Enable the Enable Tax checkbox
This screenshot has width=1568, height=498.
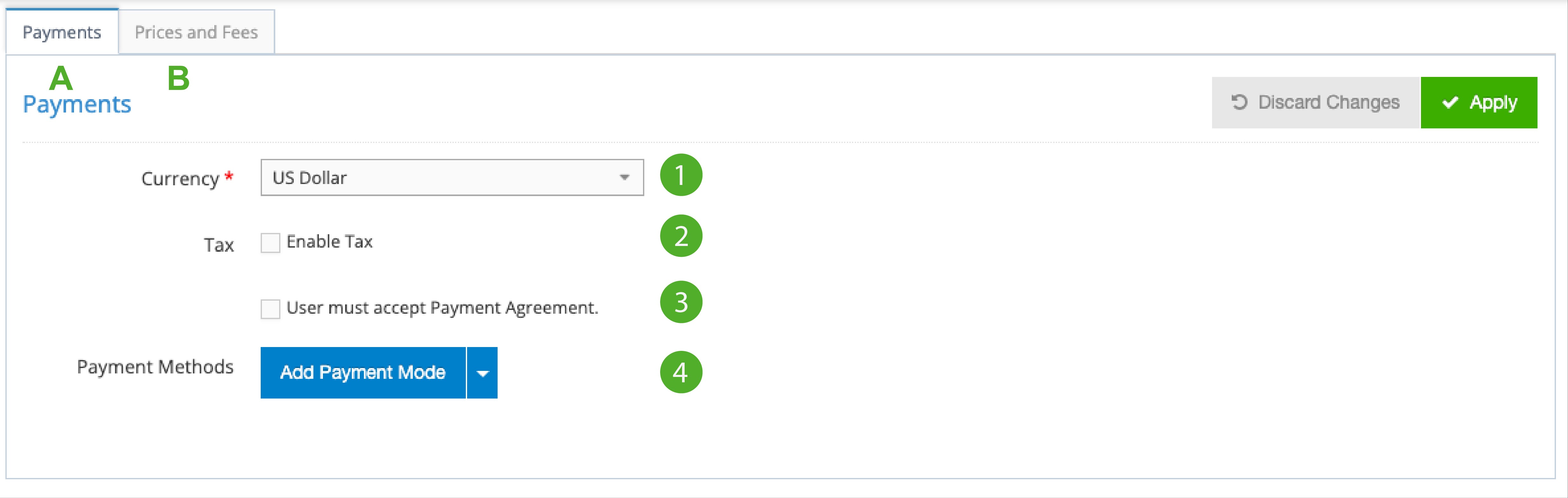click(x=270, y=242)
